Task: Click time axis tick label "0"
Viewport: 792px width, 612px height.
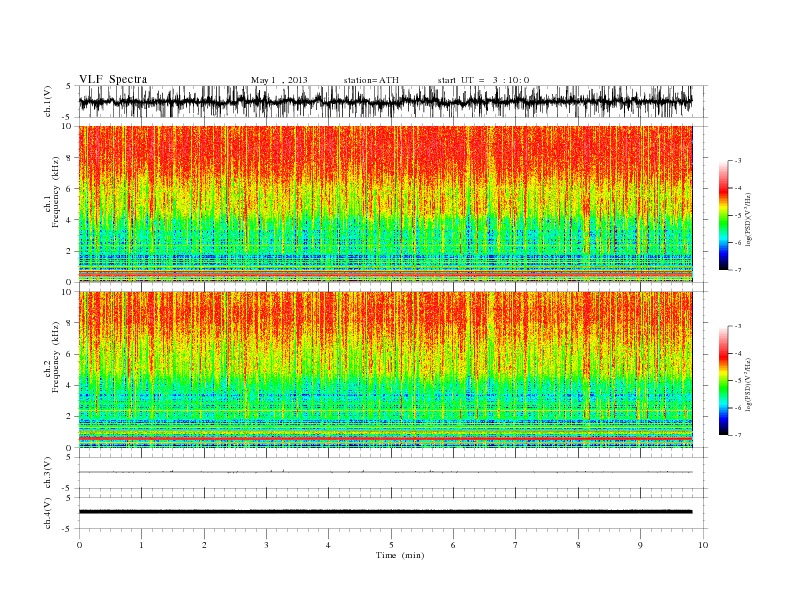Action: [x=79, y=545]
